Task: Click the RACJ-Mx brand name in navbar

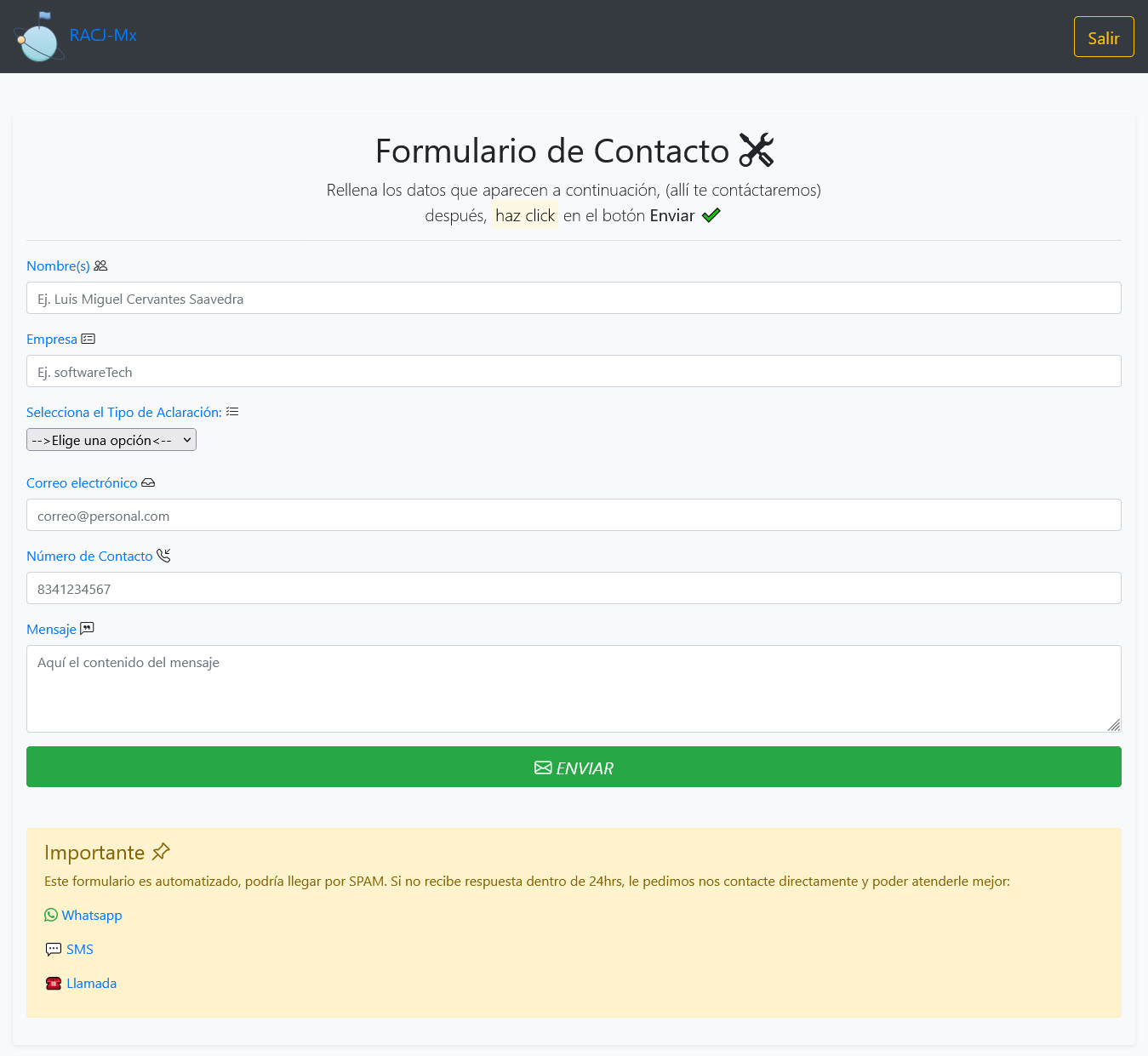Action: point(103,35)
